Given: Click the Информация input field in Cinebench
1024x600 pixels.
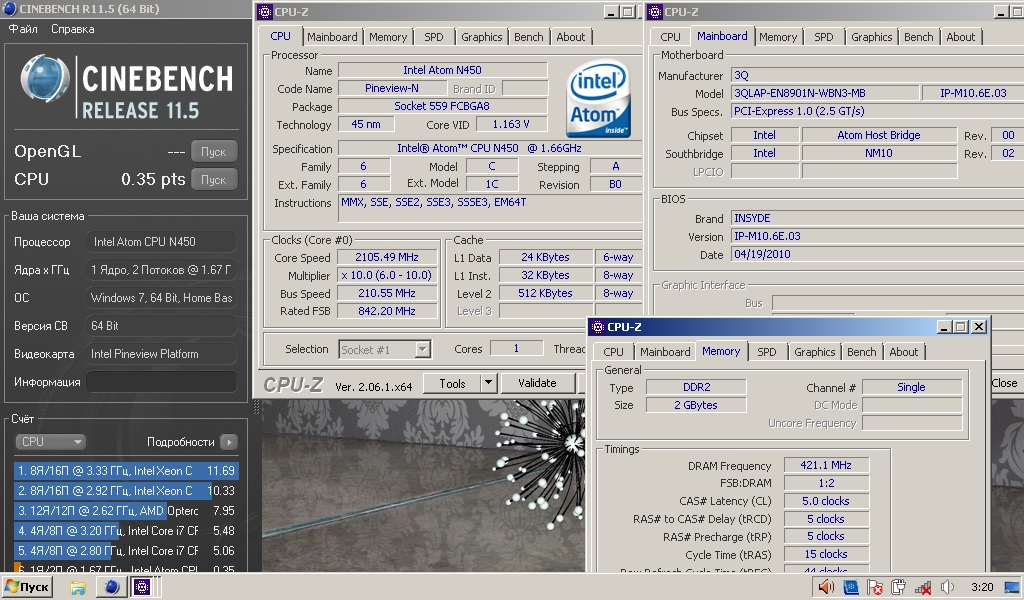Looking at the screenshot, I should pyautogui.click(x=161, y=382).
